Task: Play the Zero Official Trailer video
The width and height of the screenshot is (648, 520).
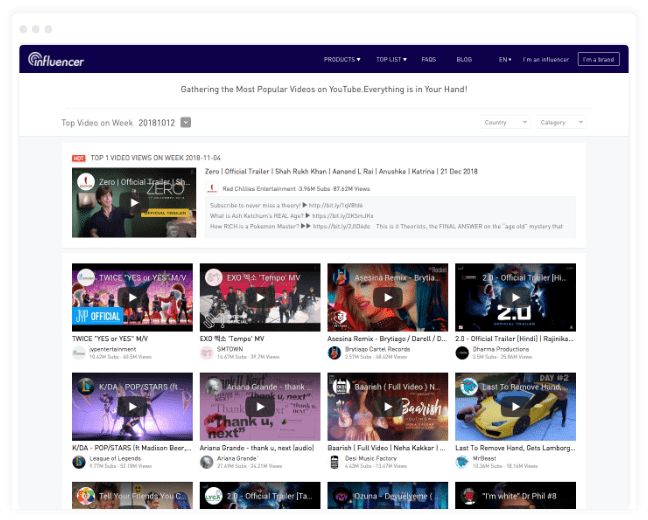Action: tap(134, 203)
